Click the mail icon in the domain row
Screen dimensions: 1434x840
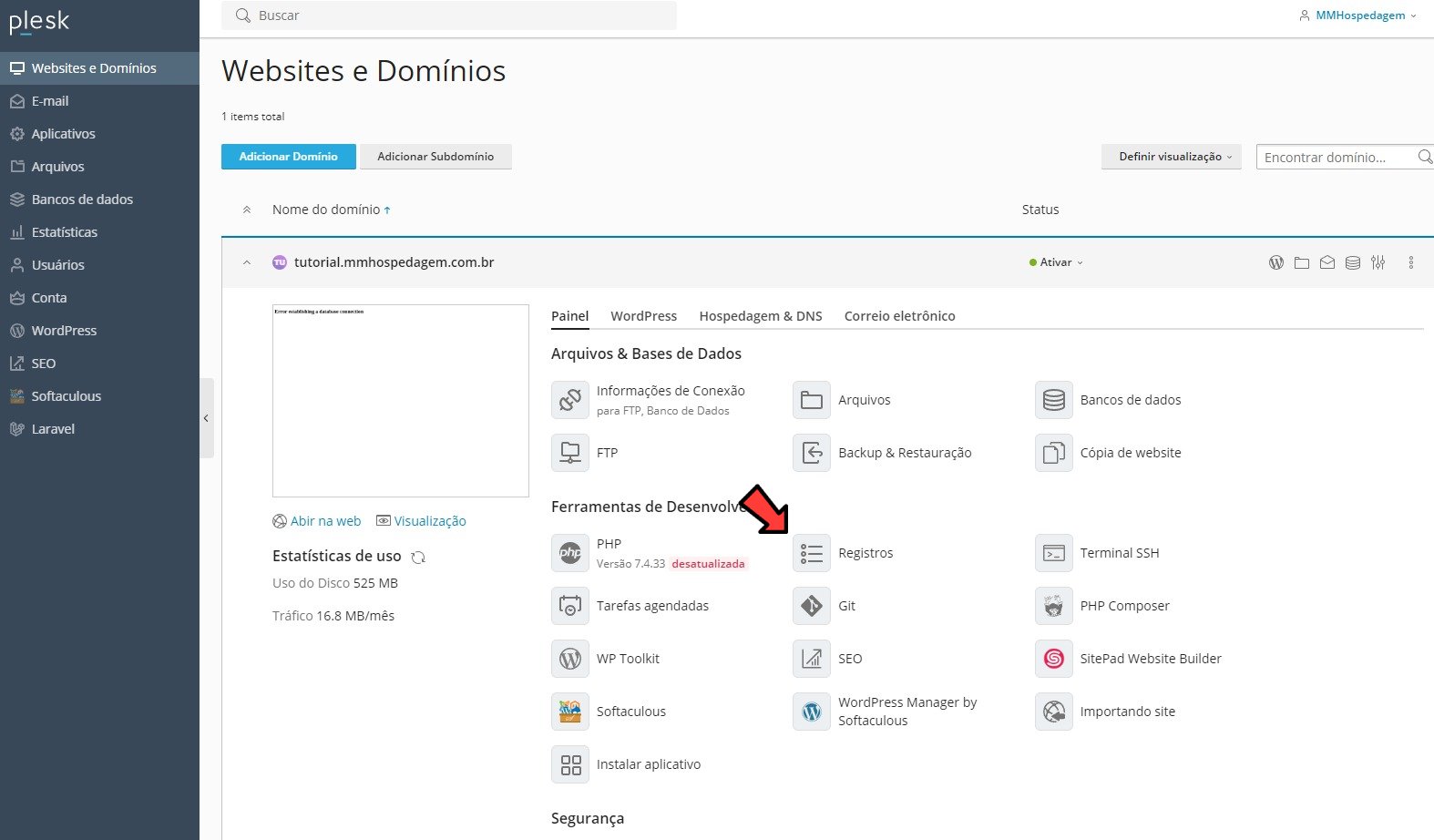pos(1327,262)
